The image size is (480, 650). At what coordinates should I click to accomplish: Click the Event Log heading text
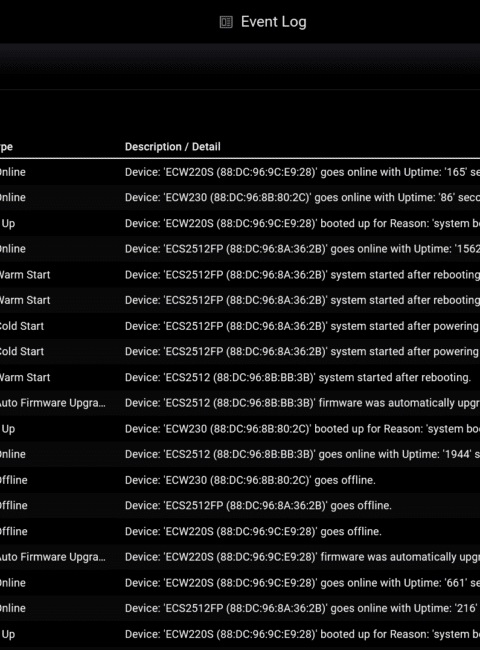coord(274,22)
